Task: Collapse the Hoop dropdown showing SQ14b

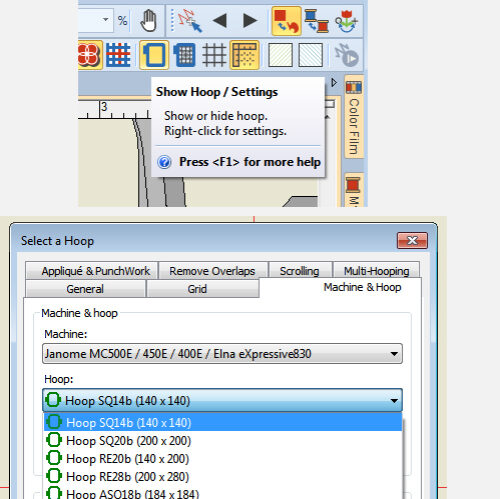Action: (x=222, y=400)
